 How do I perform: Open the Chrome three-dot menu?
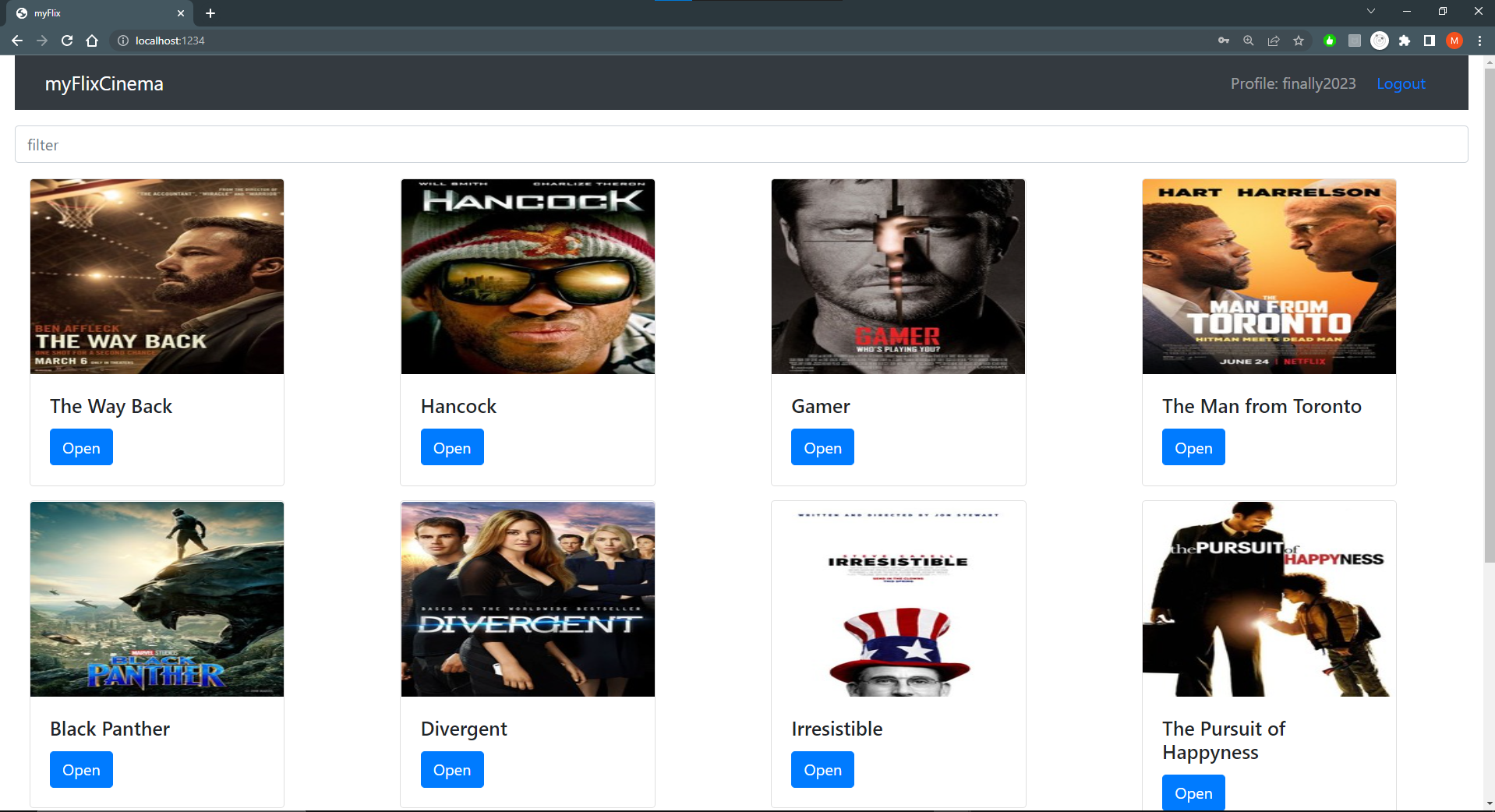(x=1479, y=41)
